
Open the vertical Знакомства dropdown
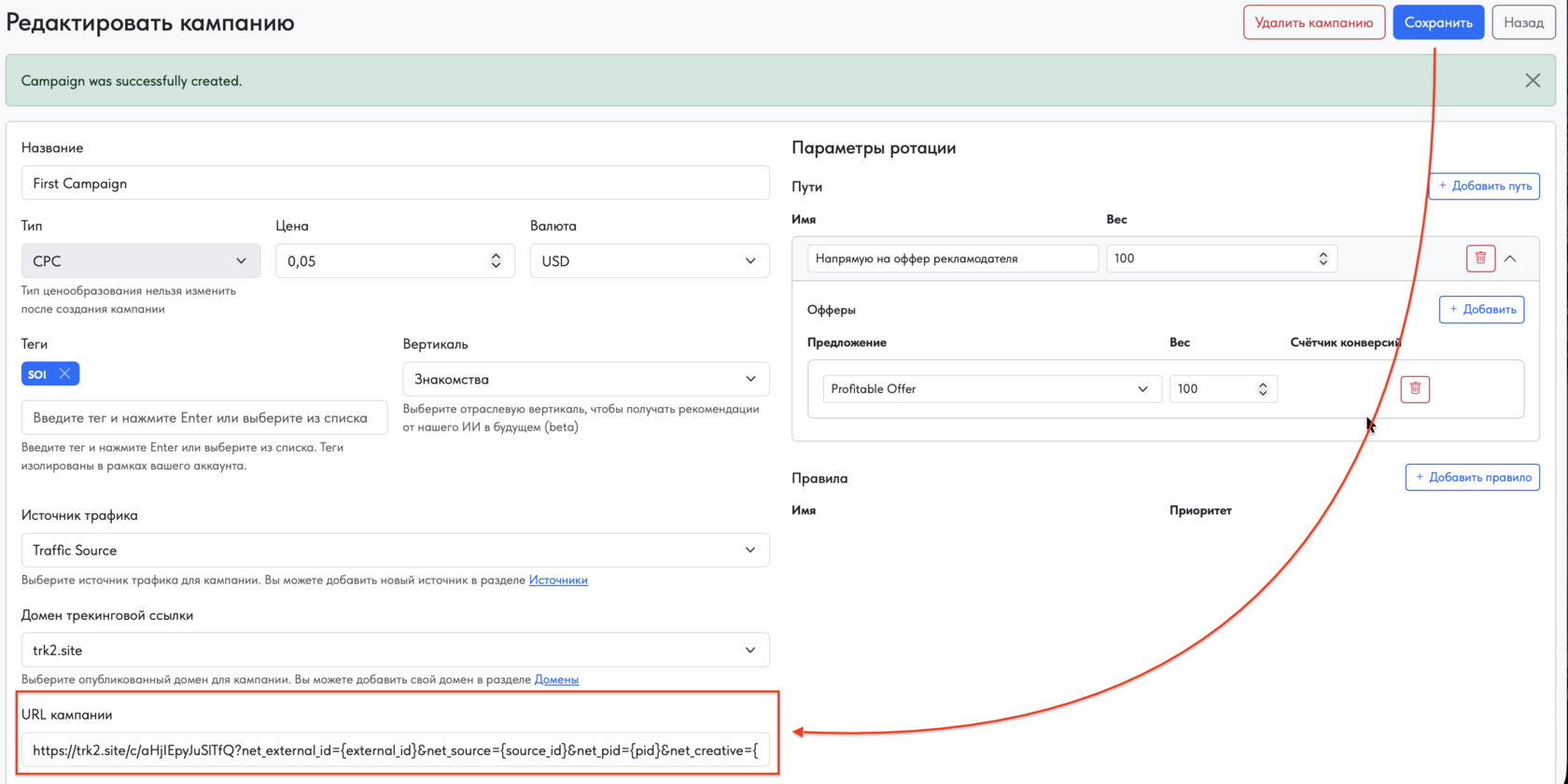(586, 379)
